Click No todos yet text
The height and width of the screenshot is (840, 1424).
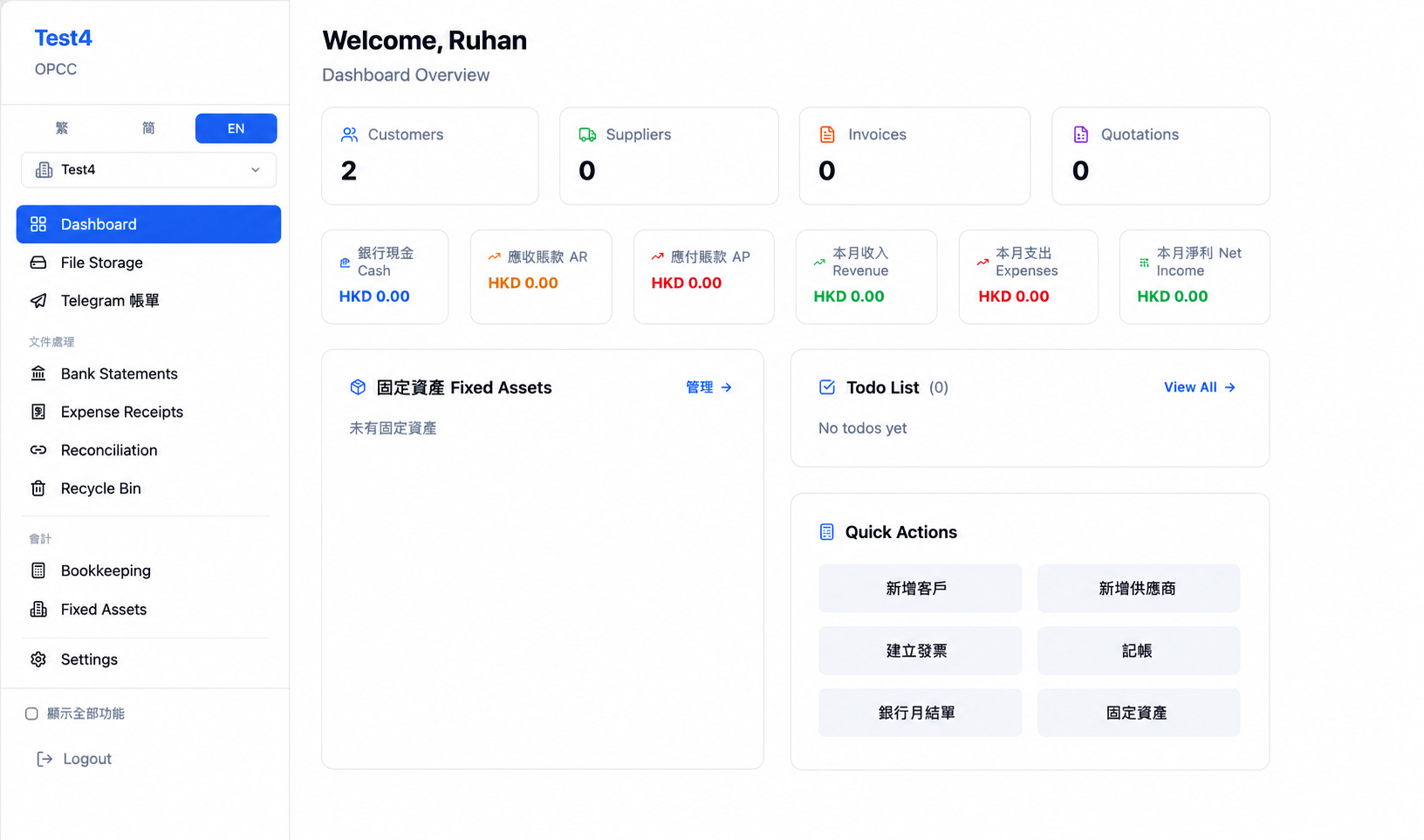coord(863,428)
